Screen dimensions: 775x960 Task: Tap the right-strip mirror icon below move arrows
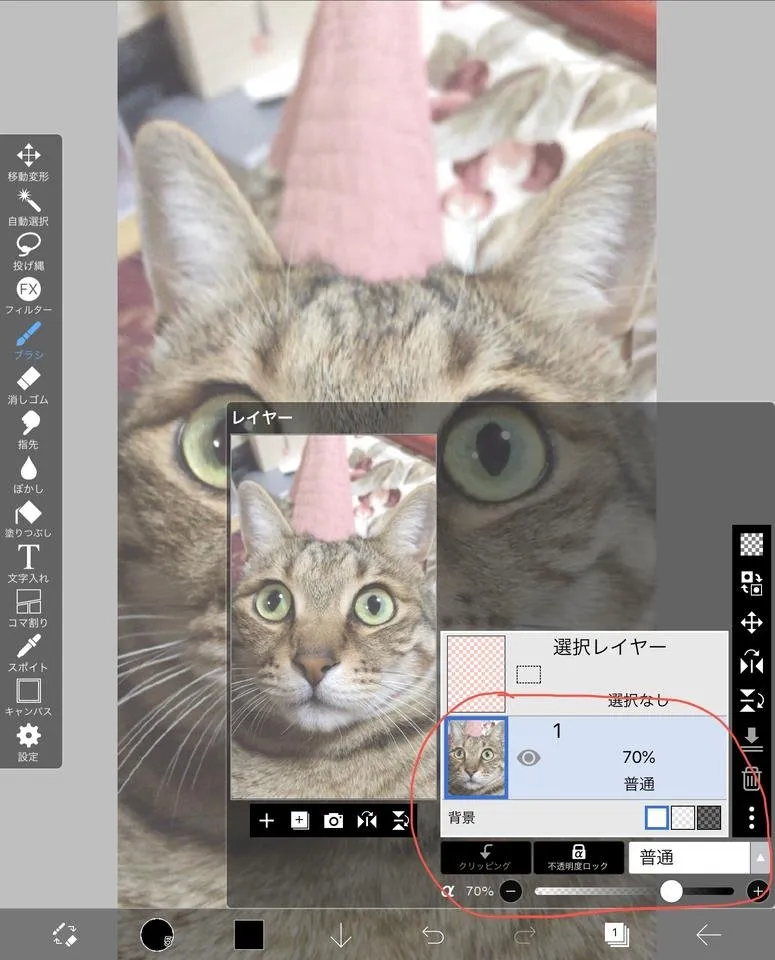click(x=752, y=662)
